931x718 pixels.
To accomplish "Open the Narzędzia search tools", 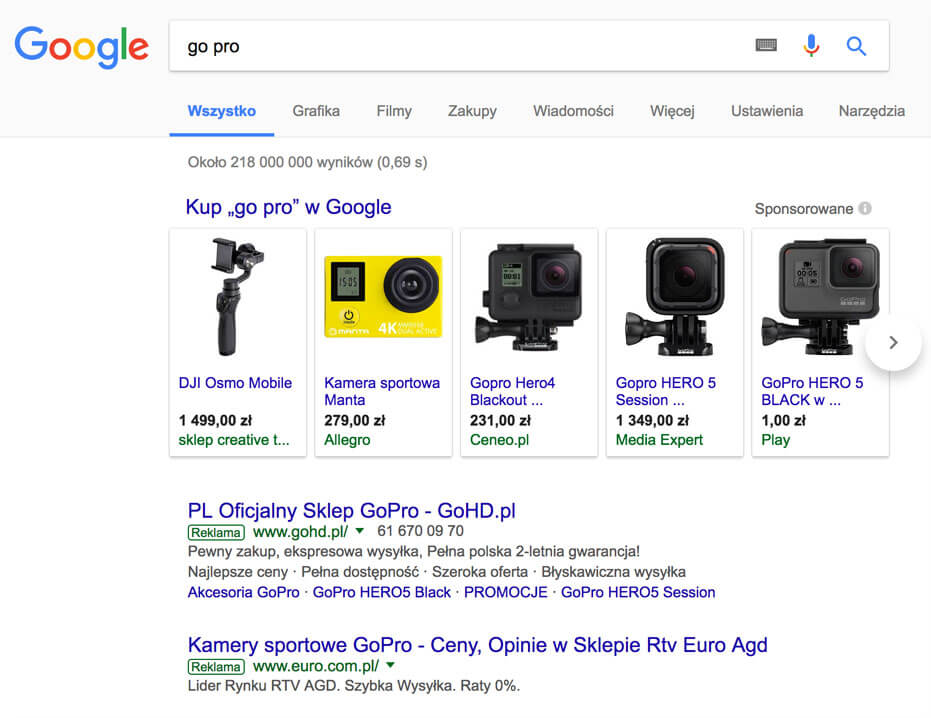I will coord(872,111).
